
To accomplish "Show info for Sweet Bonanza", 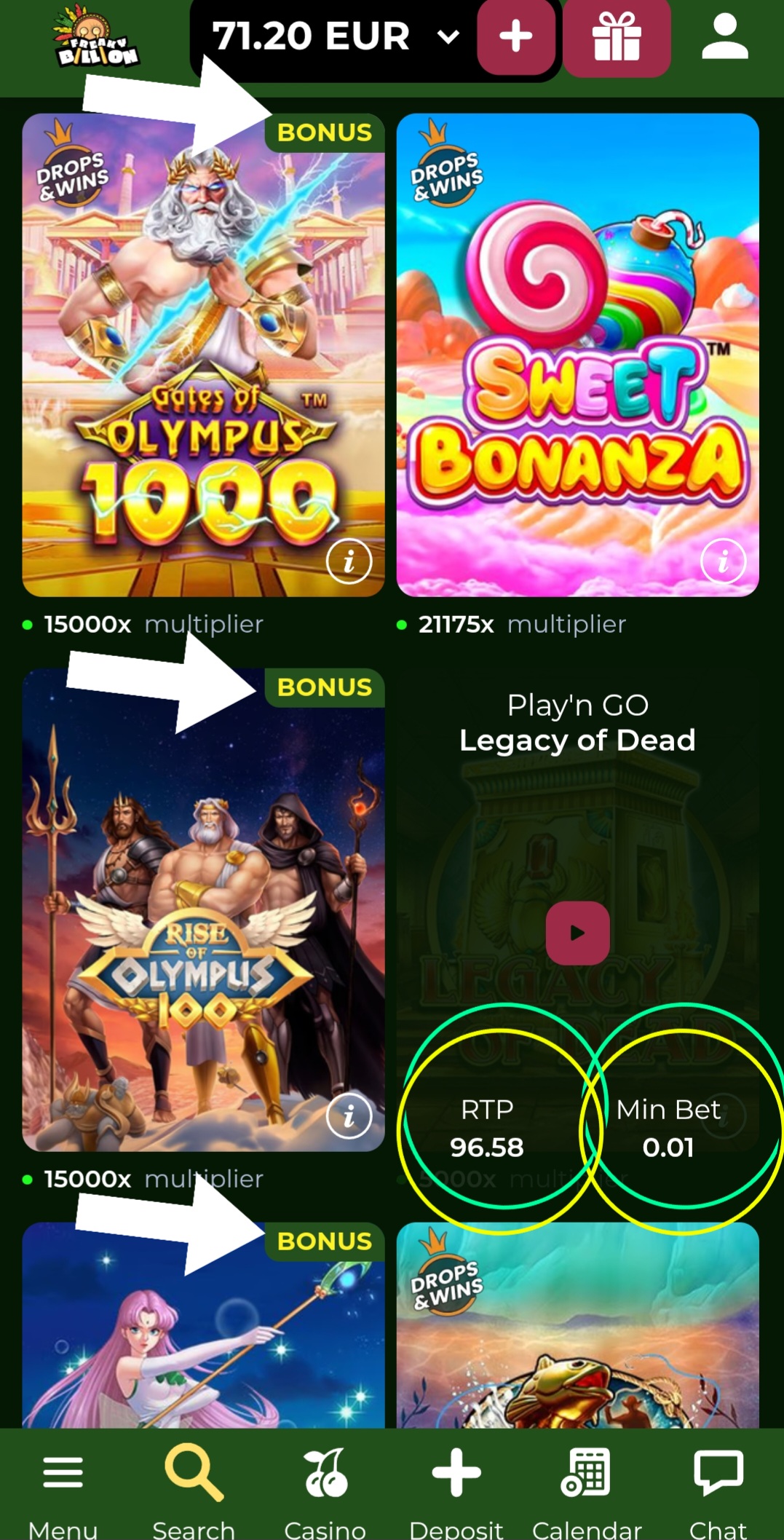I will coord(724,561).
